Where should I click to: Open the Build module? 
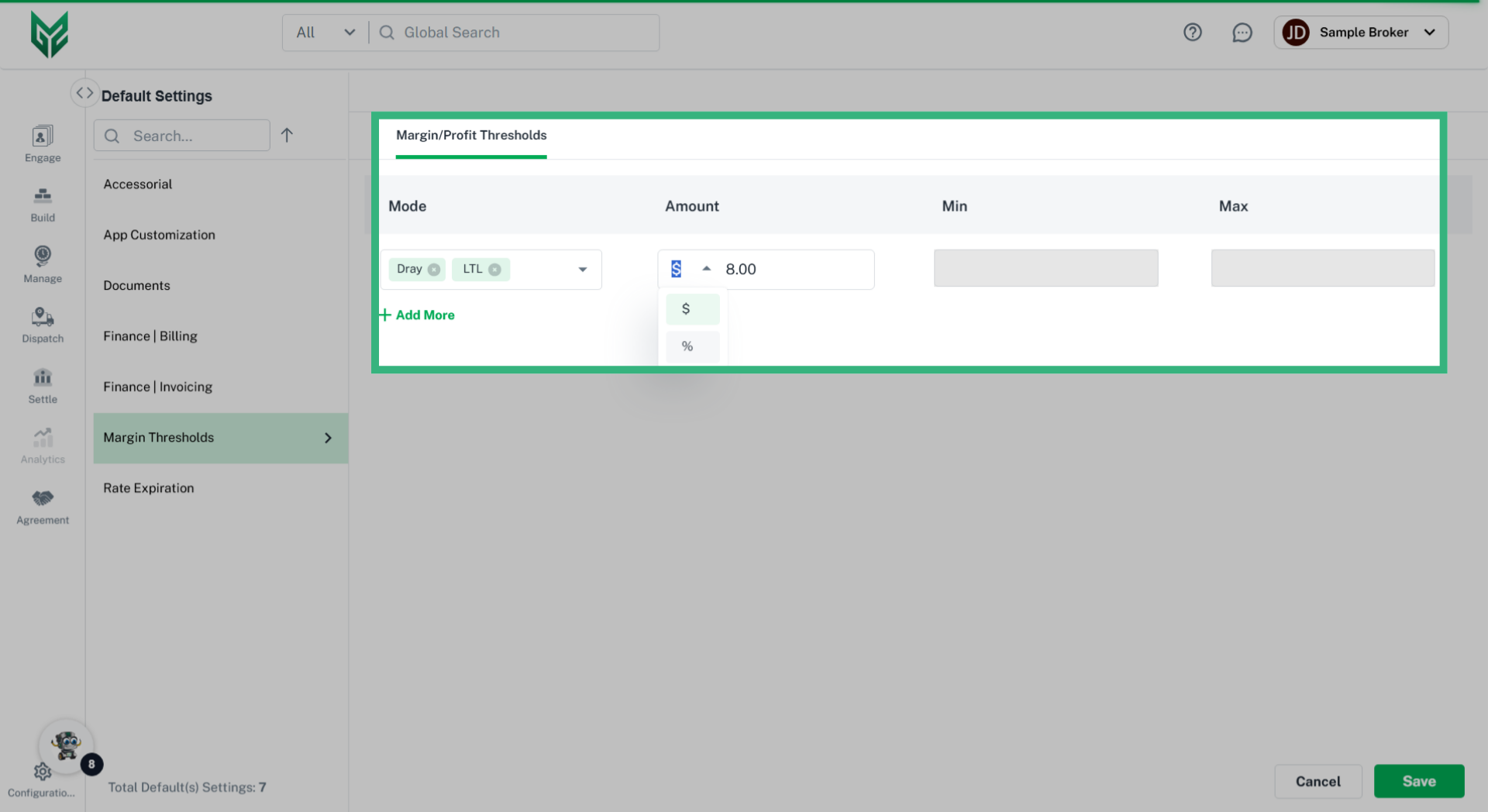[x=43, y=205]
